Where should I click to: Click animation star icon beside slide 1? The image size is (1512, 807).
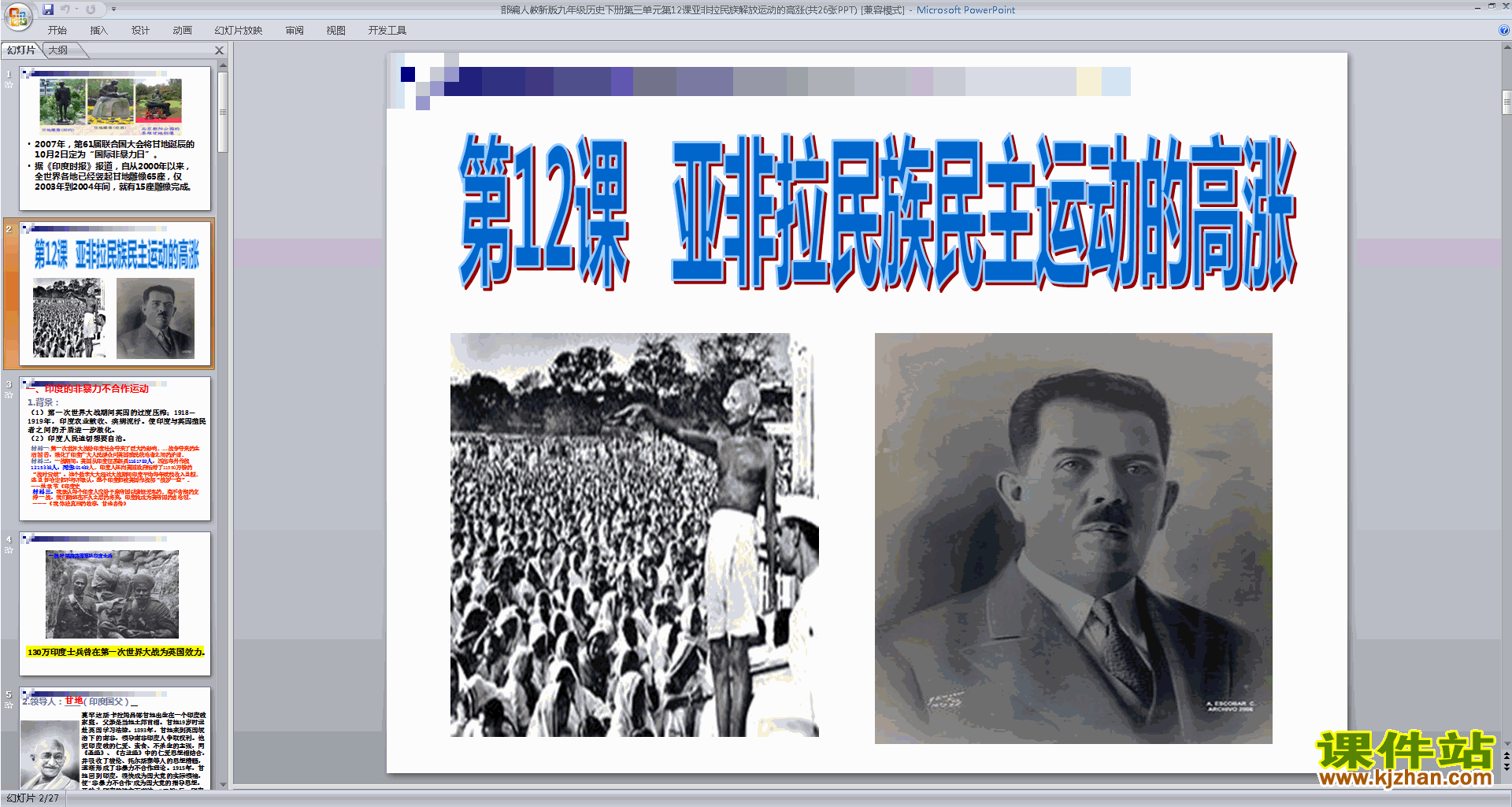[9, 84]
